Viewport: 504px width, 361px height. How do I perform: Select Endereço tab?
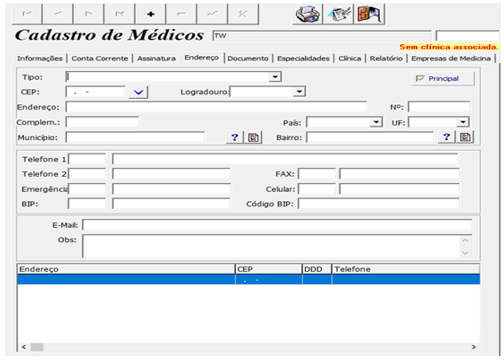coord(202,58)
